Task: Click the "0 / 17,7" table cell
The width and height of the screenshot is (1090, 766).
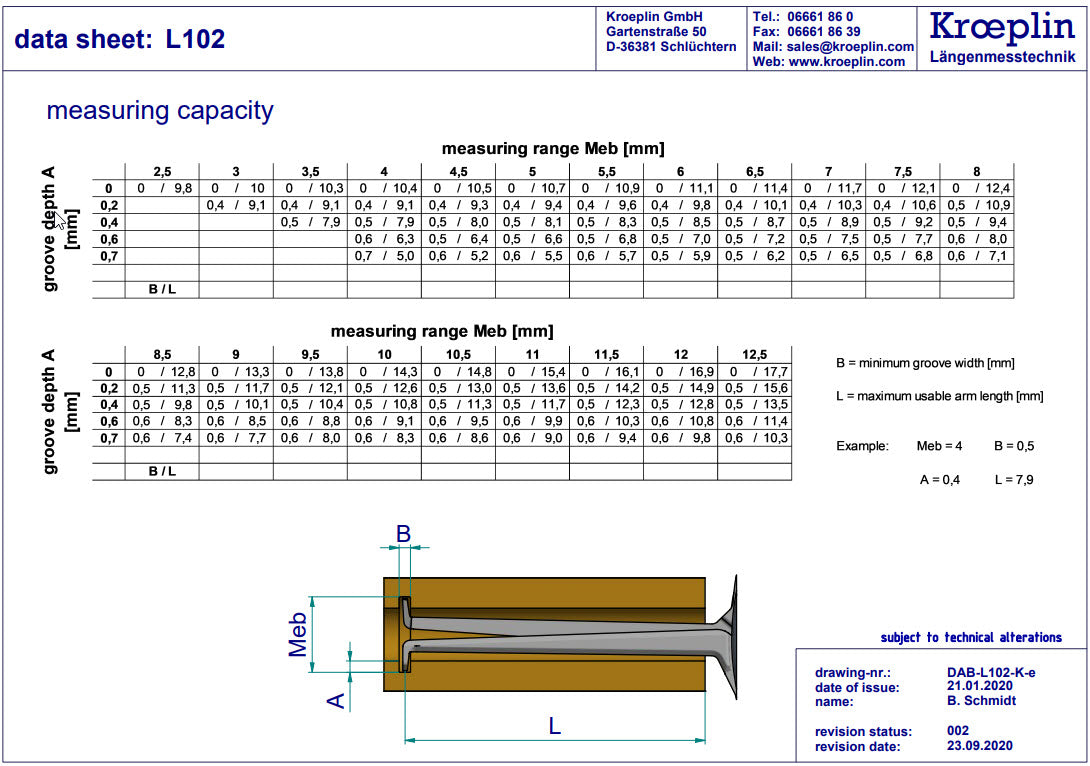Action: pyautogui.click(x=754, y=372)
